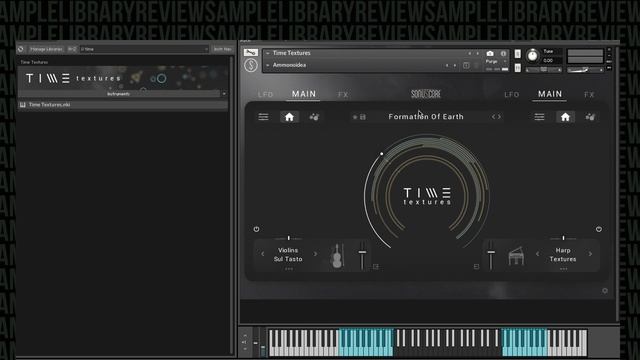The image size is (640, 360).
Task: Switch to the left MAIN tab
Action: pos(304,94)
